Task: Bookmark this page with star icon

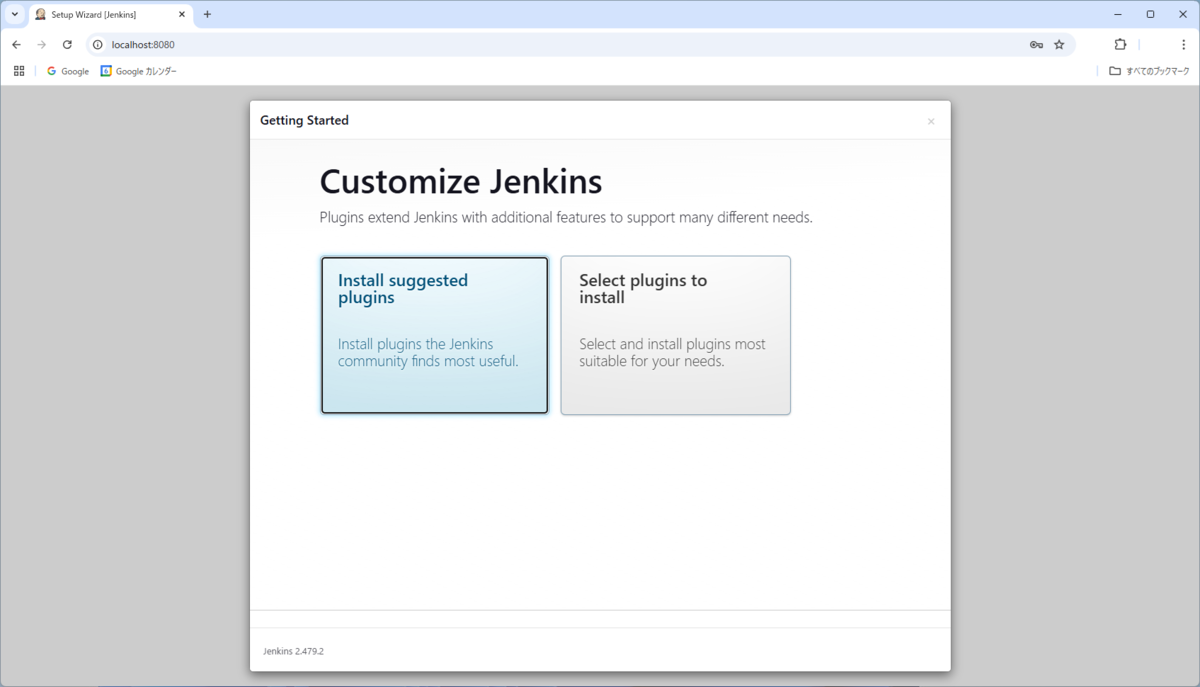Action: [1059, 45]
